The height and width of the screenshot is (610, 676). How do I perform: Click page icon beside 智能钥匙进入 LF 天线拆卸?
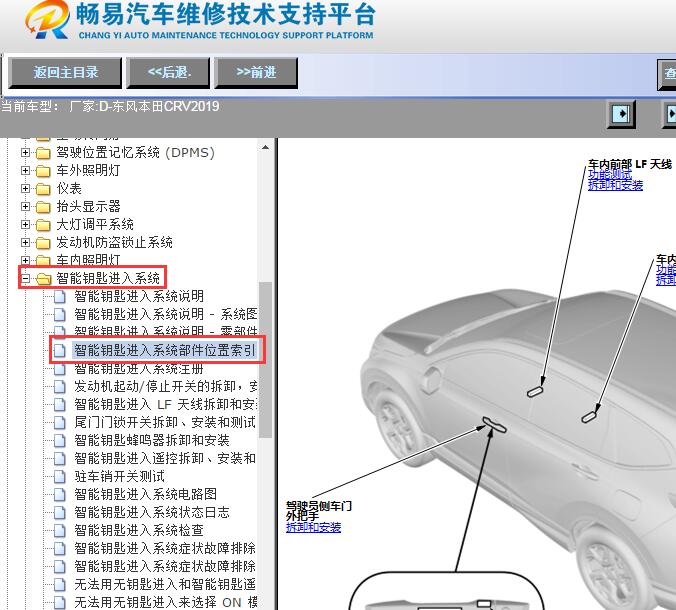pos(59,405)
